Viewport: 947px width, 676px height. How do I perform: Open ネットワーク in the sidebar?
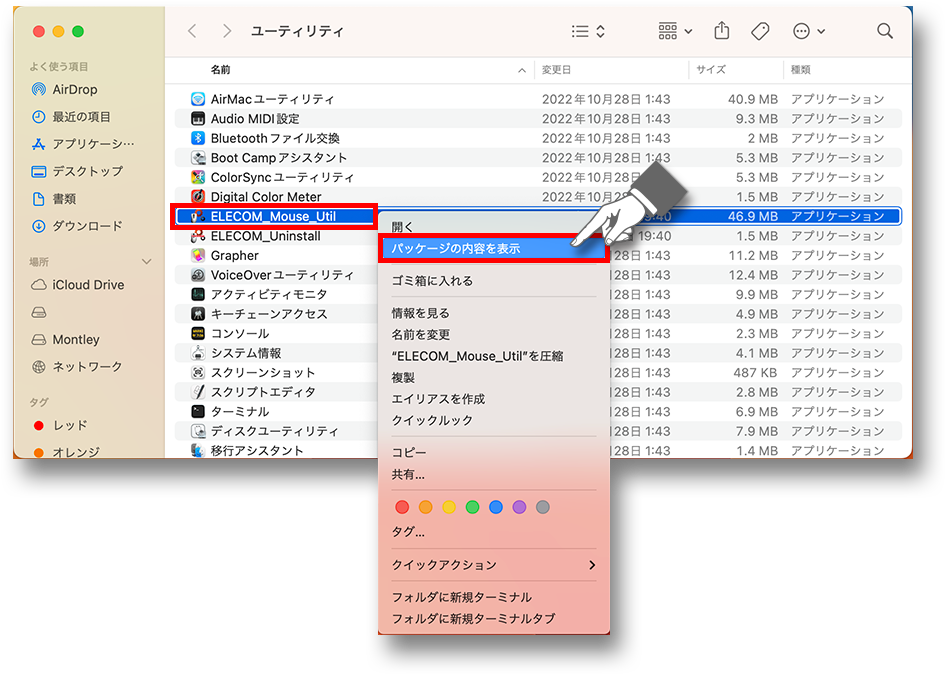click(77, 367)
